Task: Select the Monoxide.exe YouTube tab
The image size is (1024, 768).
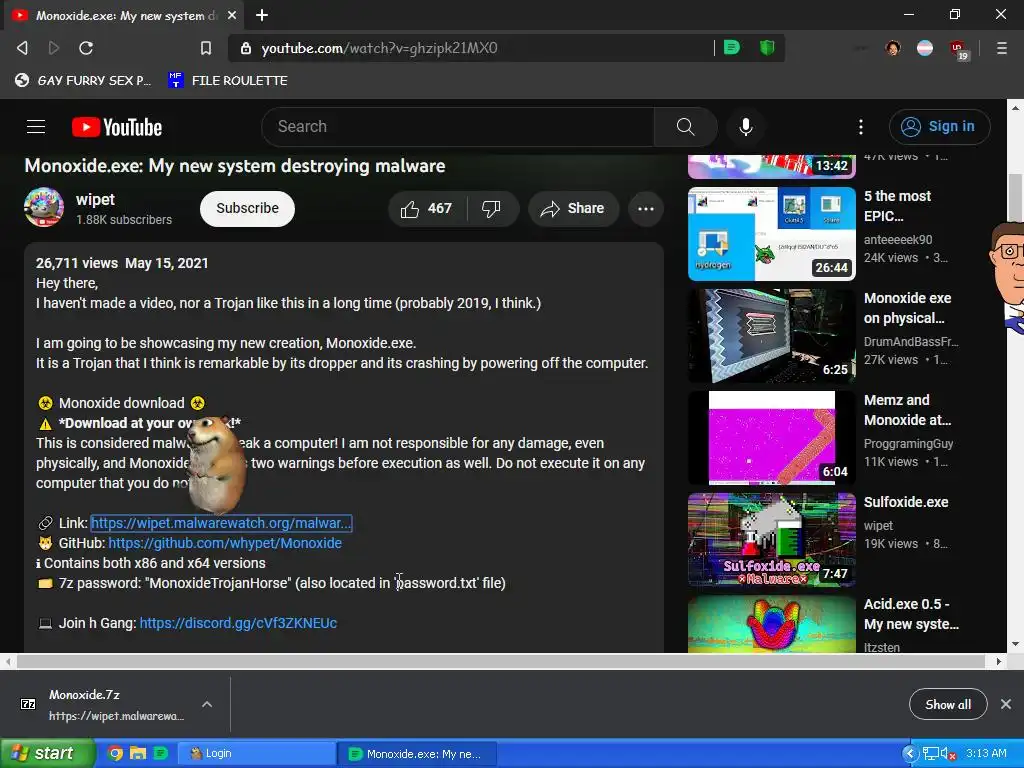Action: [x=125, y=15]
